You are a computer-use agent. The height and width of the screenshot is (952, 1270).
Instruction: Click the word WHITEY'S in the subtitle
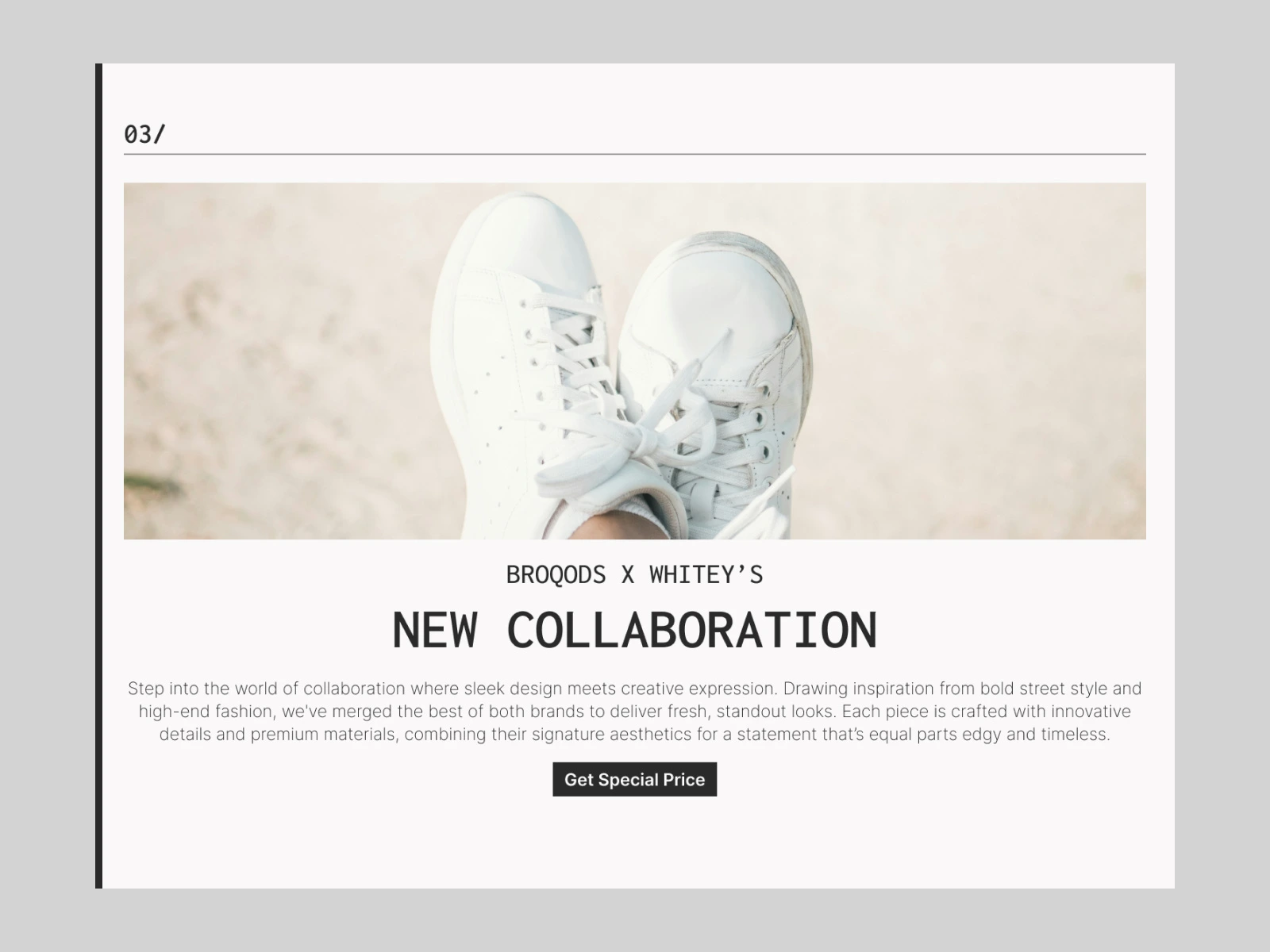(706, 574)
